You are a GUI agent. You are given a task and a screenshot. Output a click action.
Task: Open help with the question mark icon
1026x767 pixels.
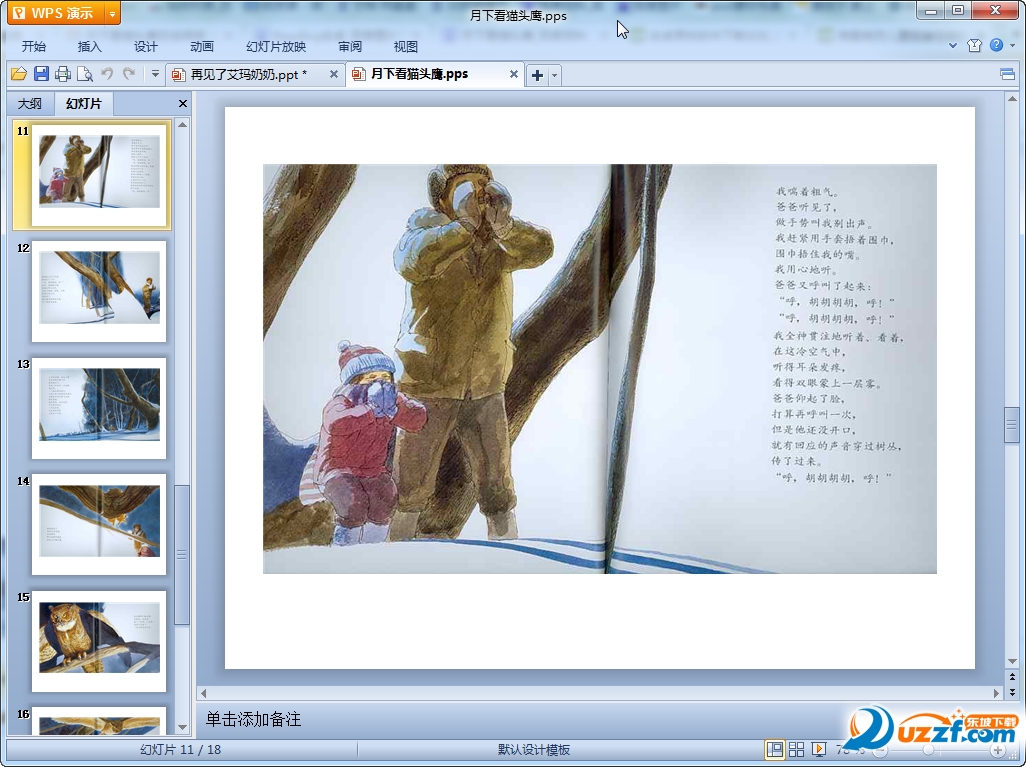(x=996, y=45)
